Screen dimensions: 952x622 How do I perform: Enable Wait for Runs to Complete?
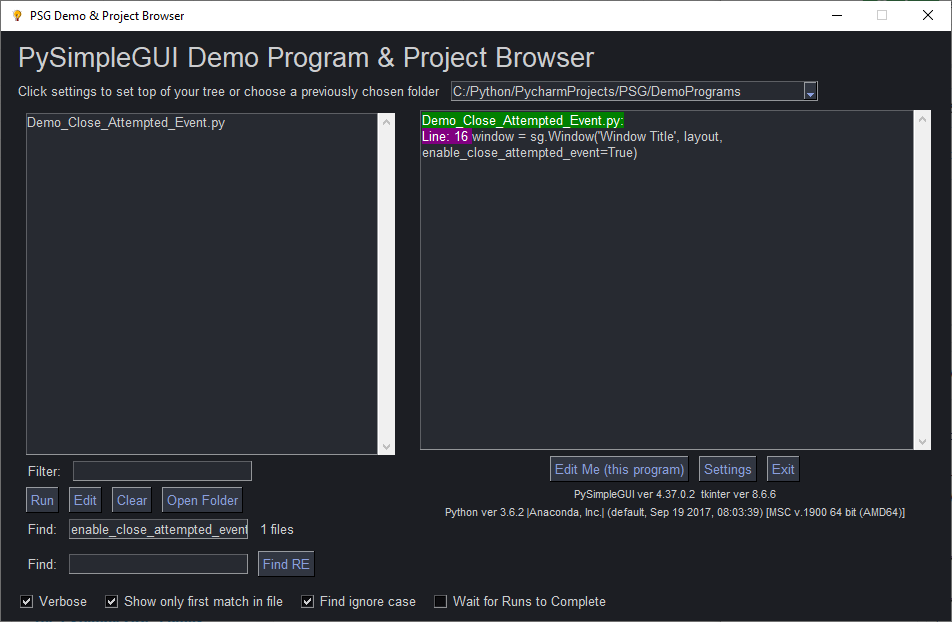(439, 601)
